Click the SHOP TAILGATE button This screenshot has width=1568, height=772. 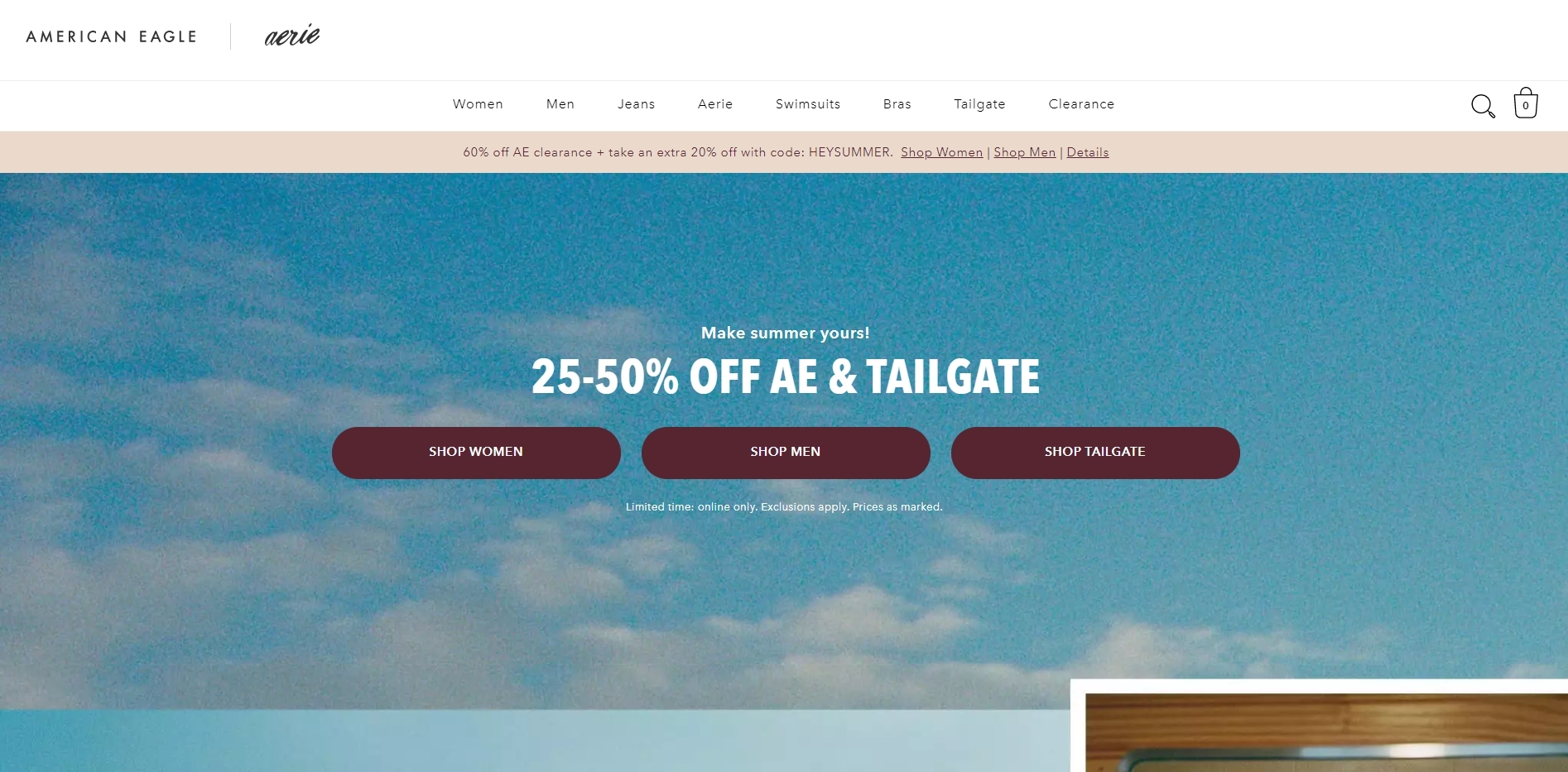pos(1095,453)
